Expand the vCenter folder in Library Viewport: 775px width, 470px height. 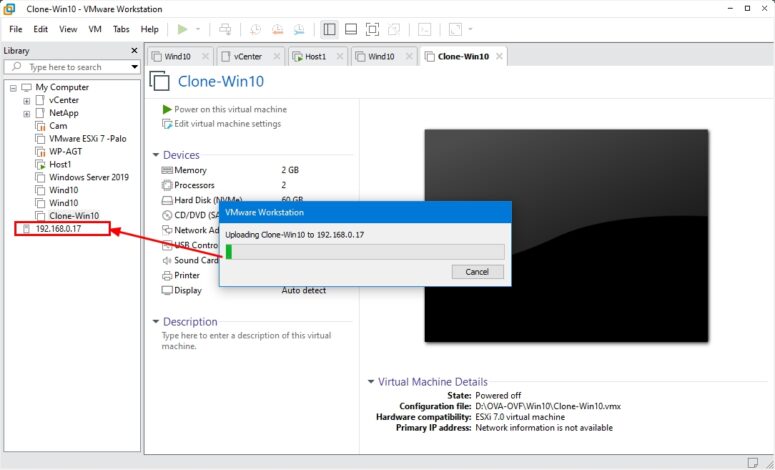point(27,101)
